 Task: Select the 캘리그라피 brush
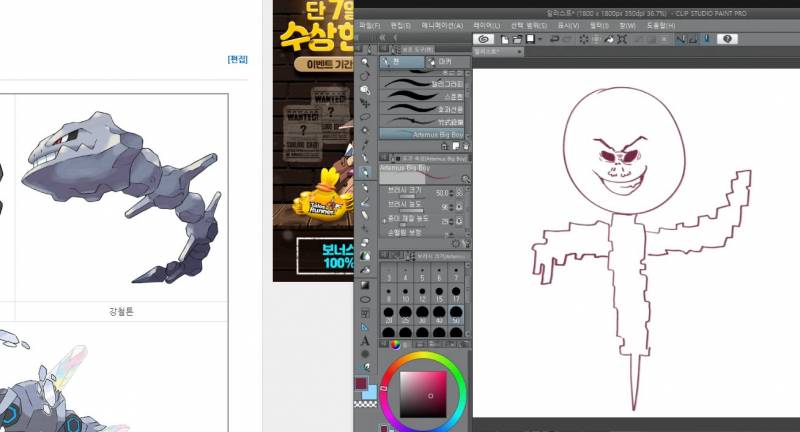tap(423, 83)
